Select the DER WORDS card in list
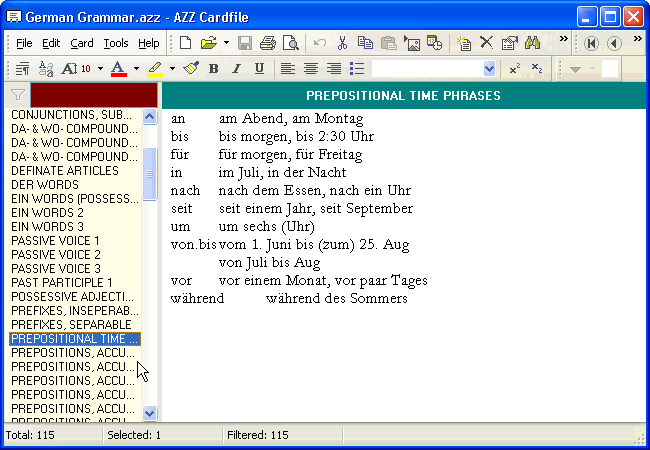This screenshot has width=650, height=450. click(45, 185)
